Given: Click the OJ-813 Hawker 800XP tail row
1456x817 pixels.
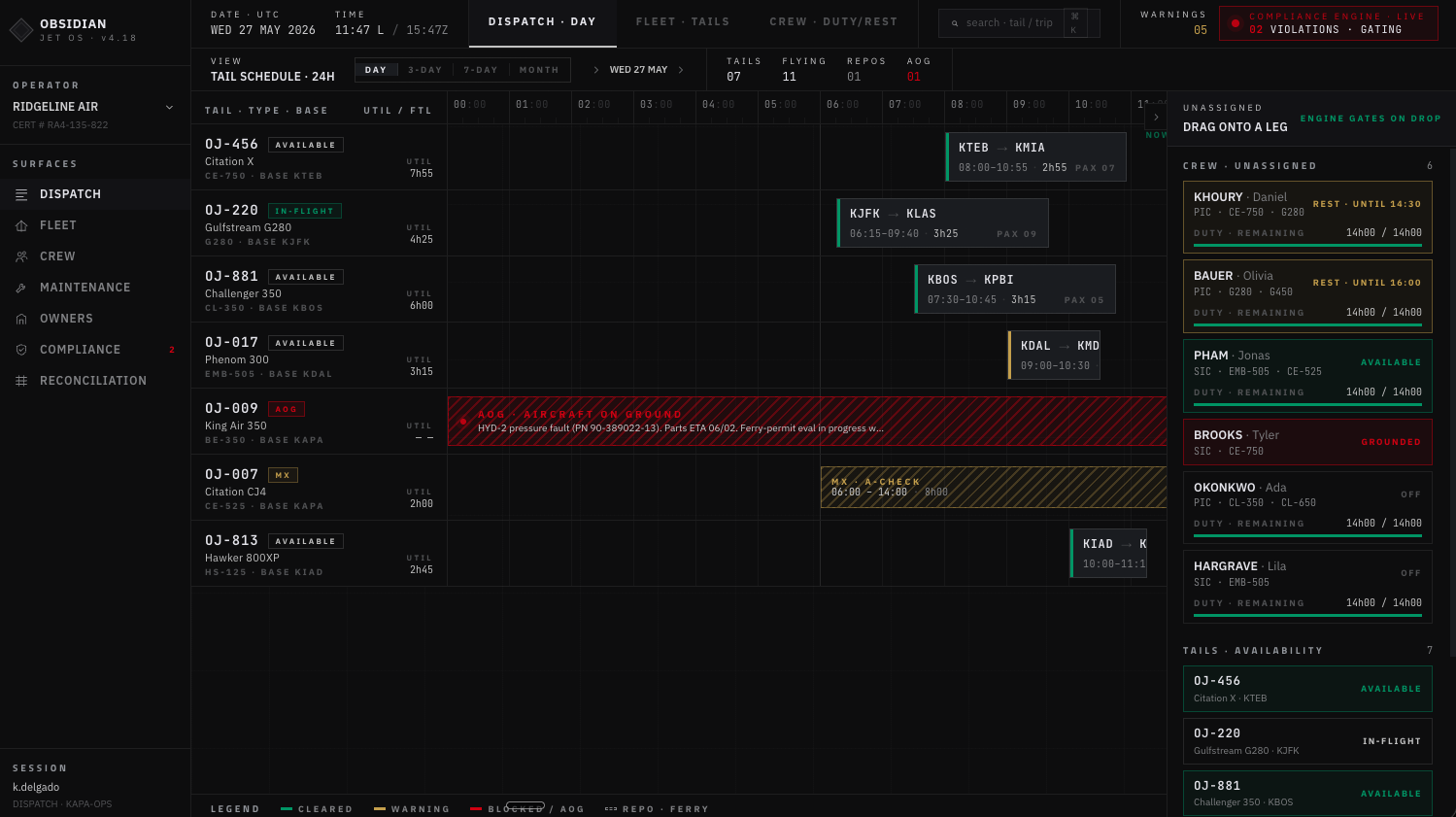Looking at the screenshot, I should coord(319,554).
